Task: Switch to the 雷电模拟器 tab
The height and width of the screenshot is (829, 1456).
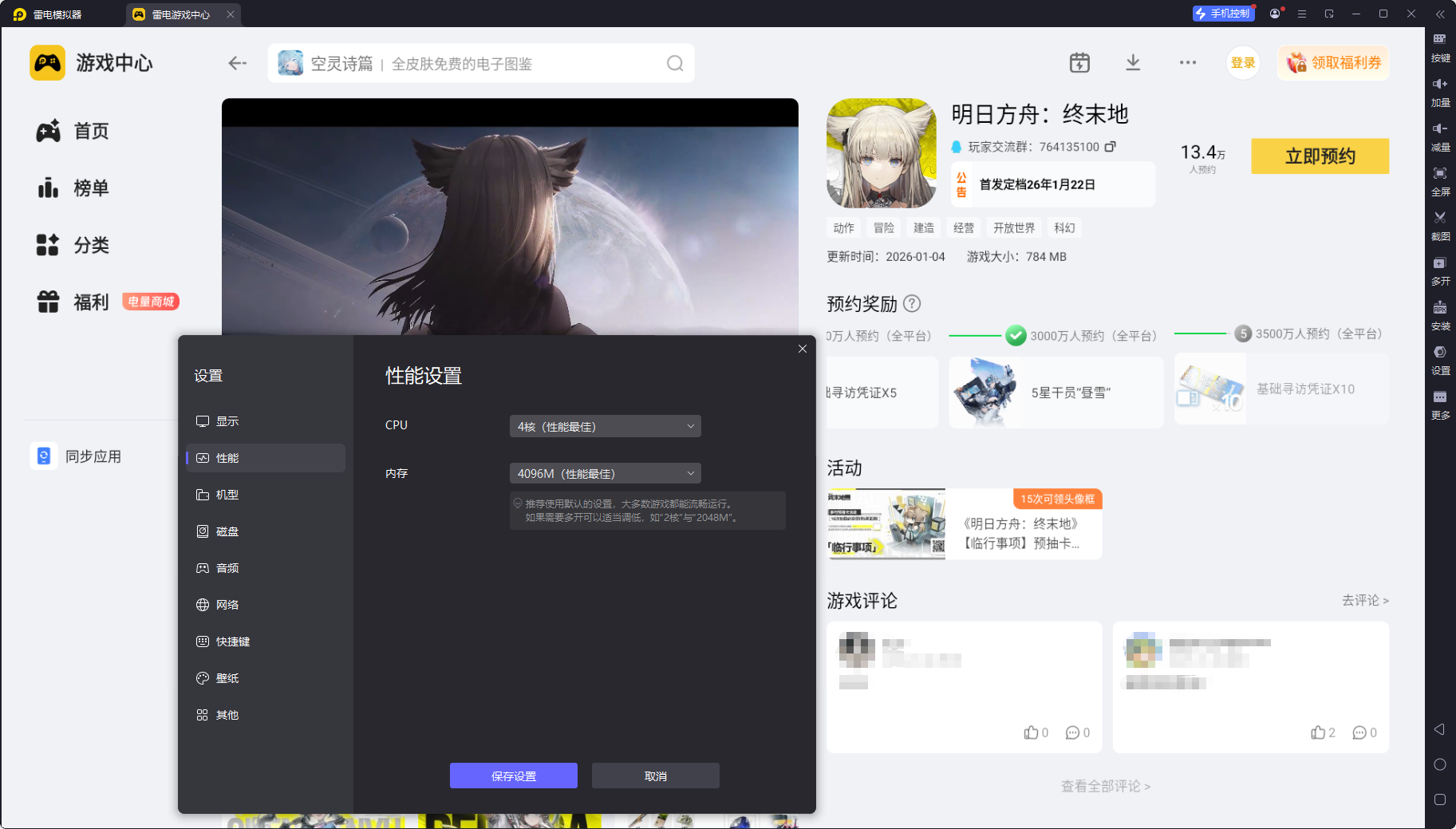Action: point(49,14)
